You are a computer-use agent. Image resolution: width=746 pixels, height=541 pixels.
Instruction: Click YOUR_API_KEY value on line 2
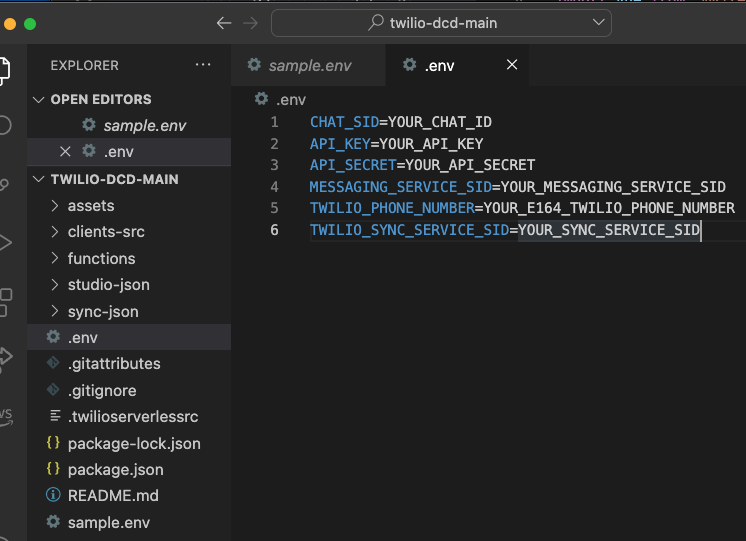[x=431, y=144]
